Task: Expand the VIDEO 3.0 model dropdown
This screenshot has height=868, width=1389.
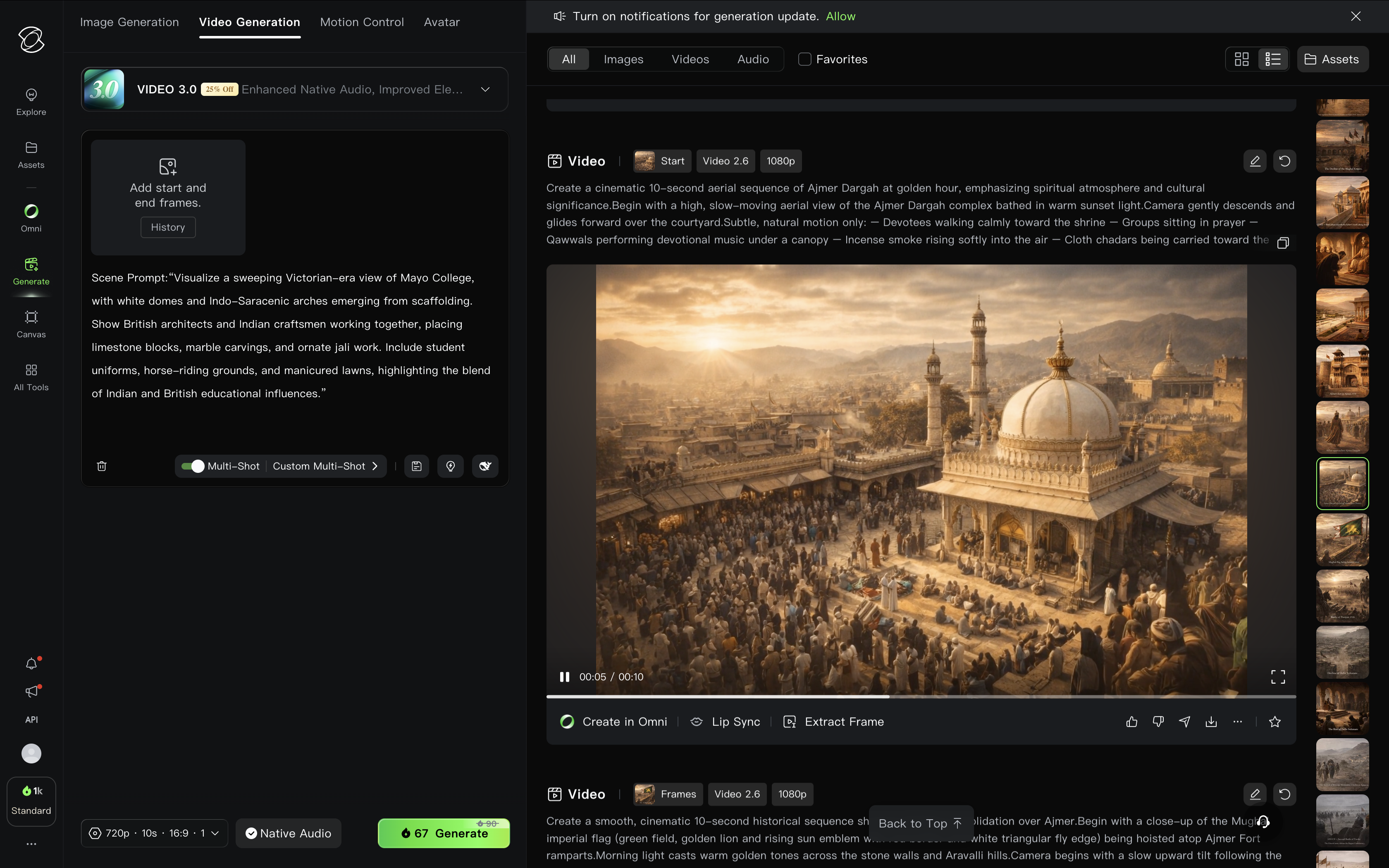Action: tap(485, 90)
